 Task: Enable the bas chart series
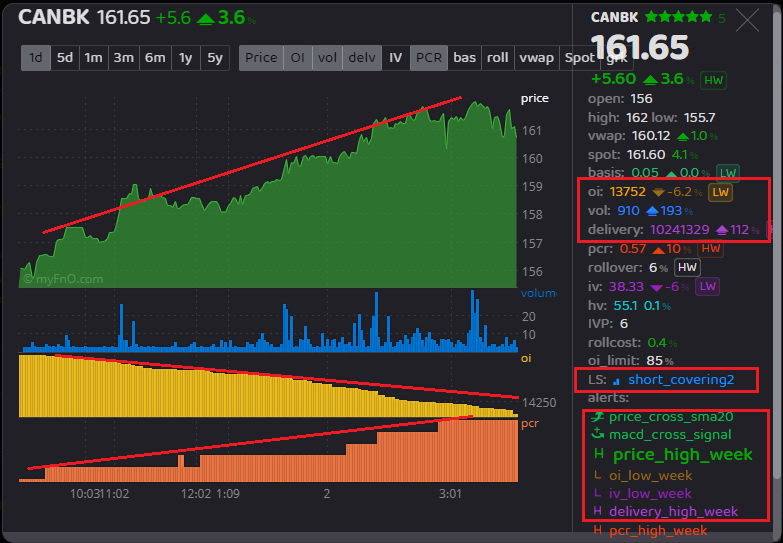point(464,58)
